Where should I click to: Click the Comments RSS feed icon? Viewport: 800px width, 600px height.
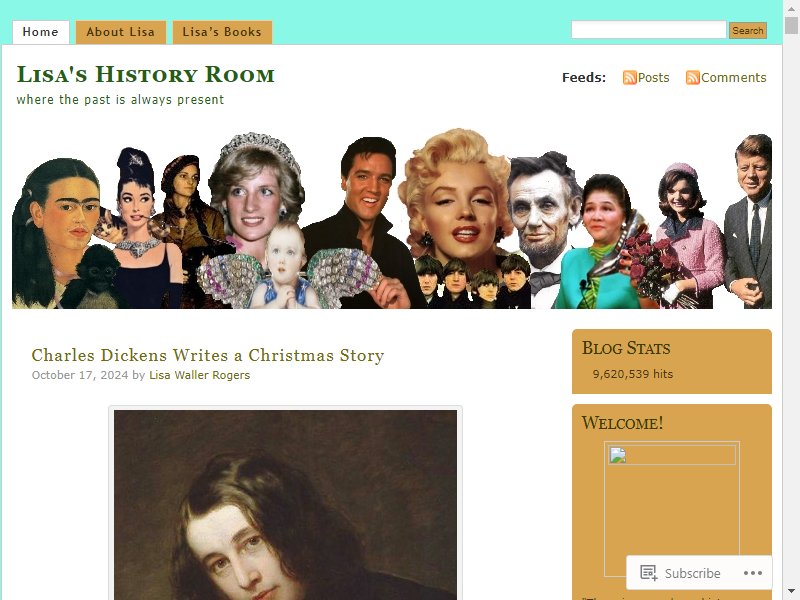click(693, 78)
